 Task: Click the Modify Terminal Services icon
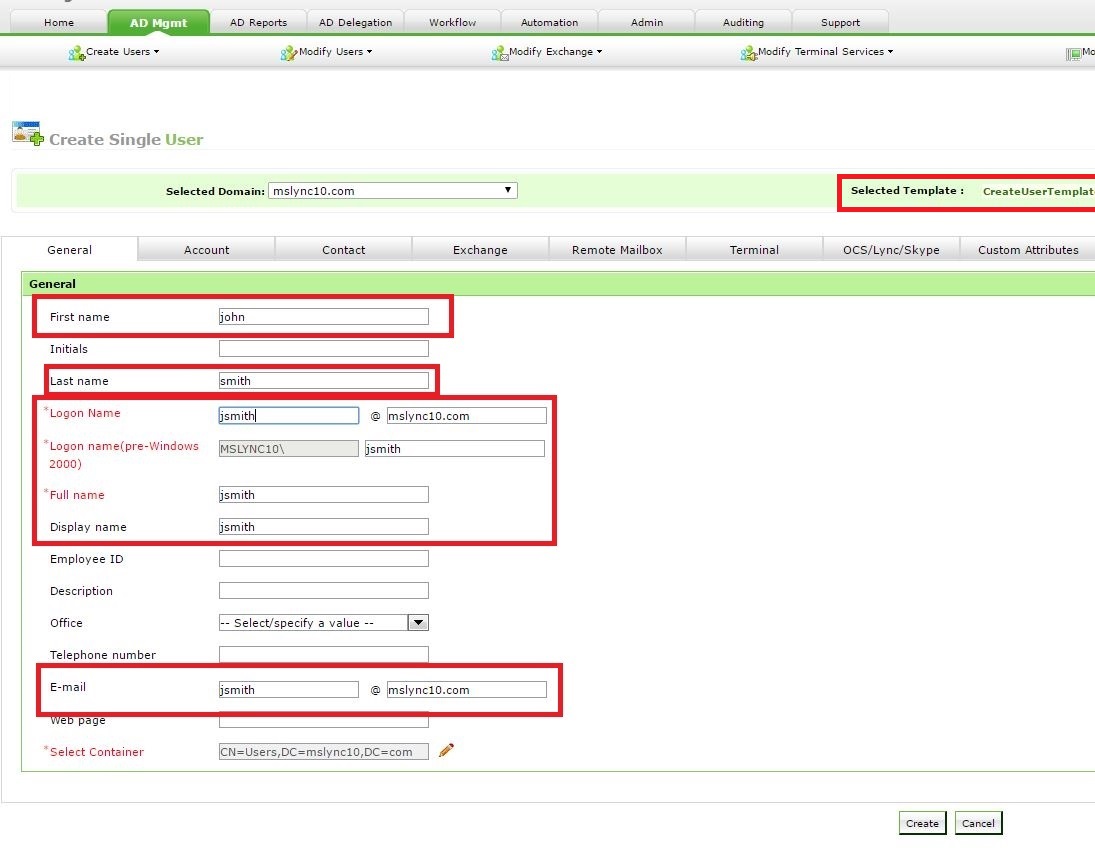pyautogui.click(x=749, y=53)
